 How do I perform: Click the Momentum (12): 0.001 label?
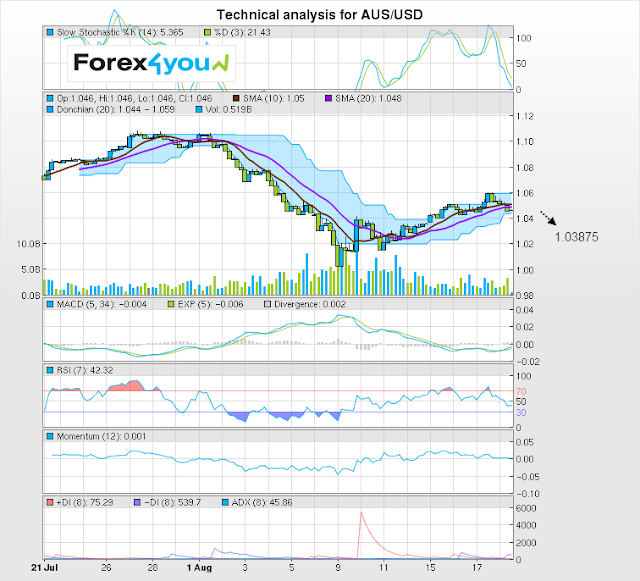tap(101, 436)
